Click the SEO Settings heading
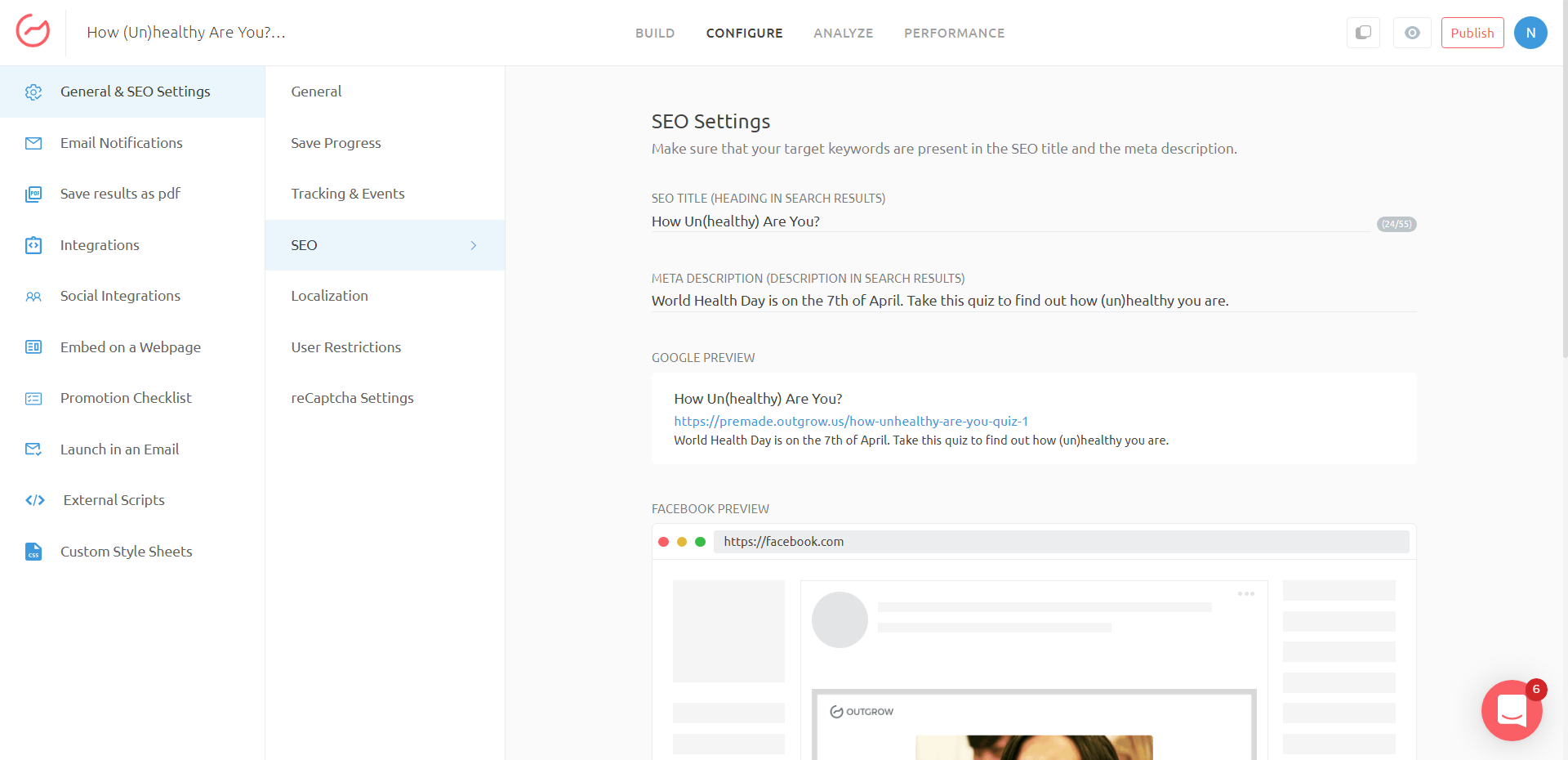The width and height of the screenshot is (1568, 760). pos(710,122)
